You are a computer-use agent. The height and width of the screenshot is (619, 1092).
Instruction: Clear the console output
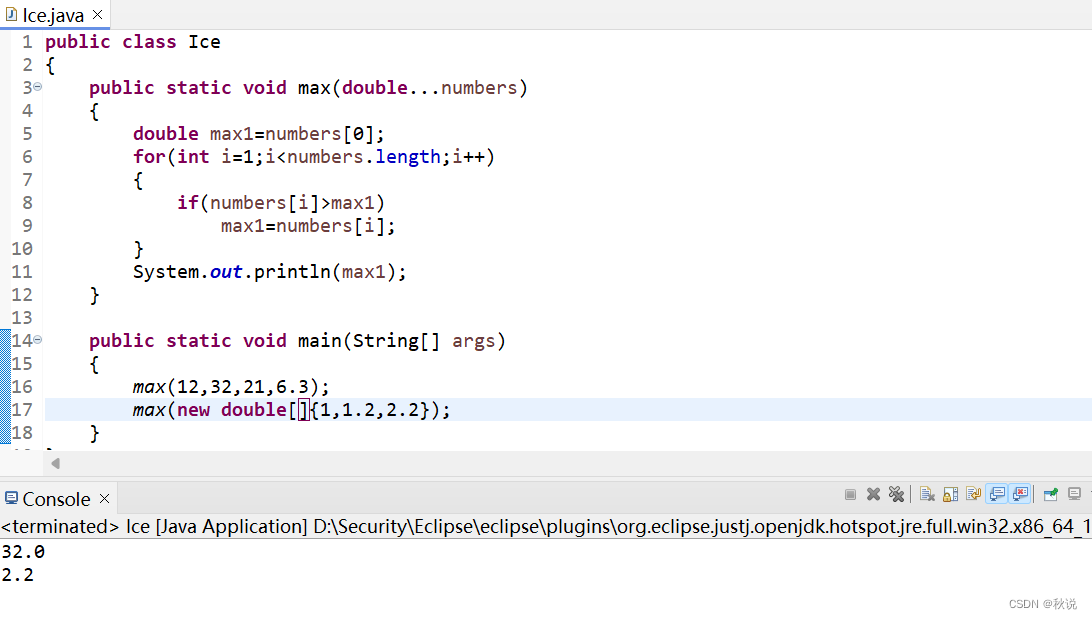[x=927, y=494]
